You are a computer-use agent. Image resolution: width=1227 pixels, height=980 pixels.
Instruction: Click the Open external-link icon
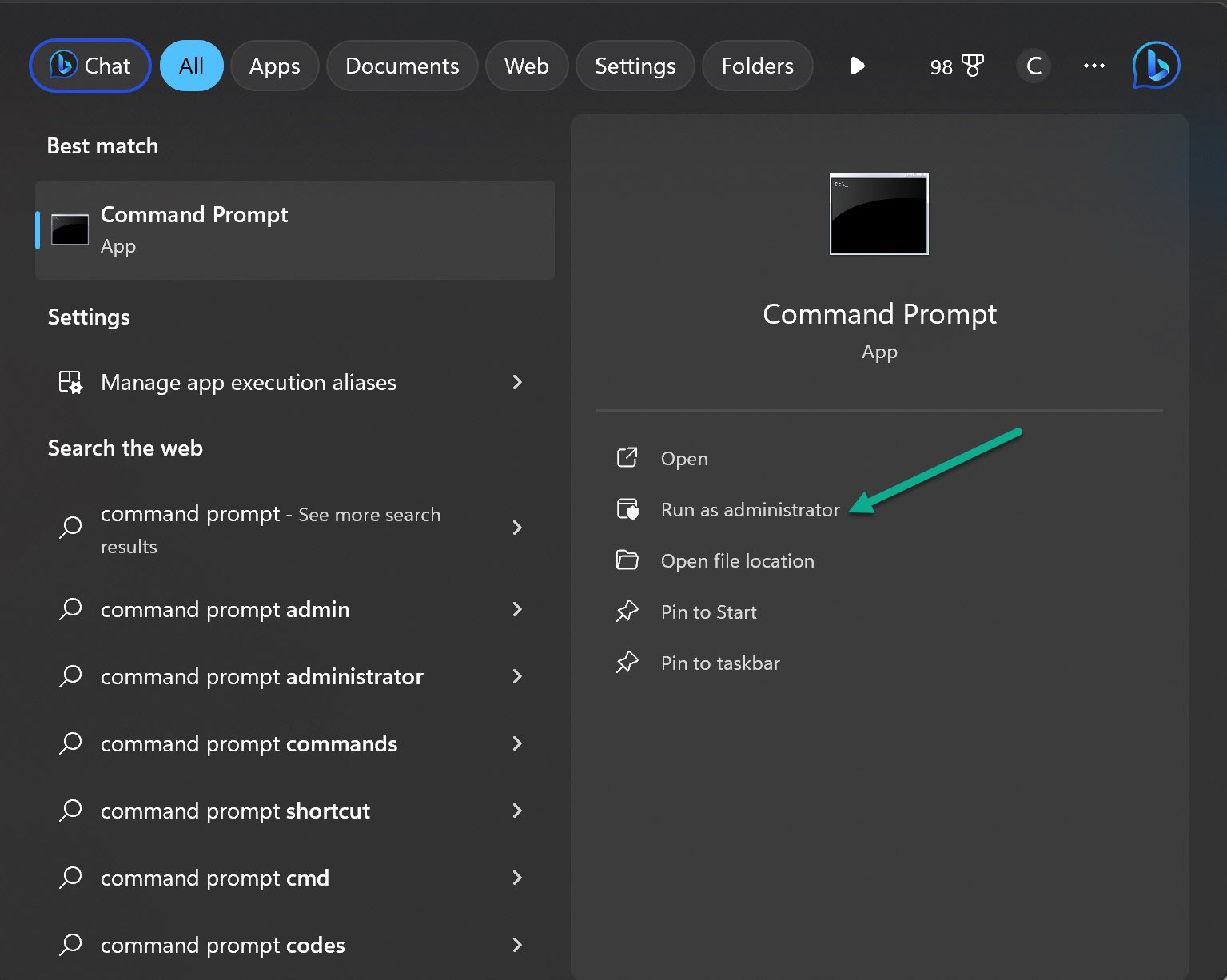point(627,458)
